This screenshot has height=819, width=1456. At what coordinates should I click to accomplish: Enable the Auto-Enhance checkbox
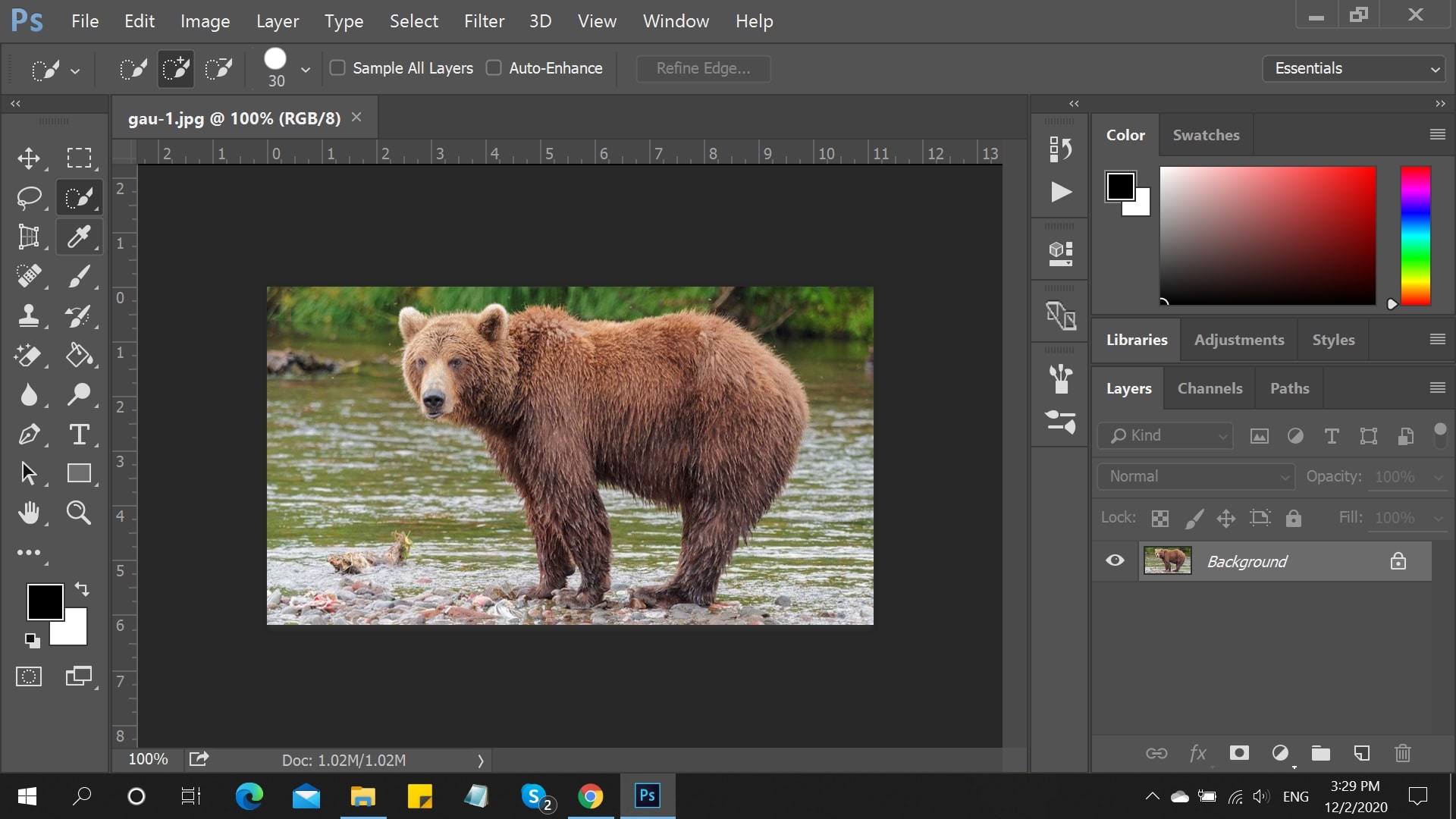click(x=494, y=68)
